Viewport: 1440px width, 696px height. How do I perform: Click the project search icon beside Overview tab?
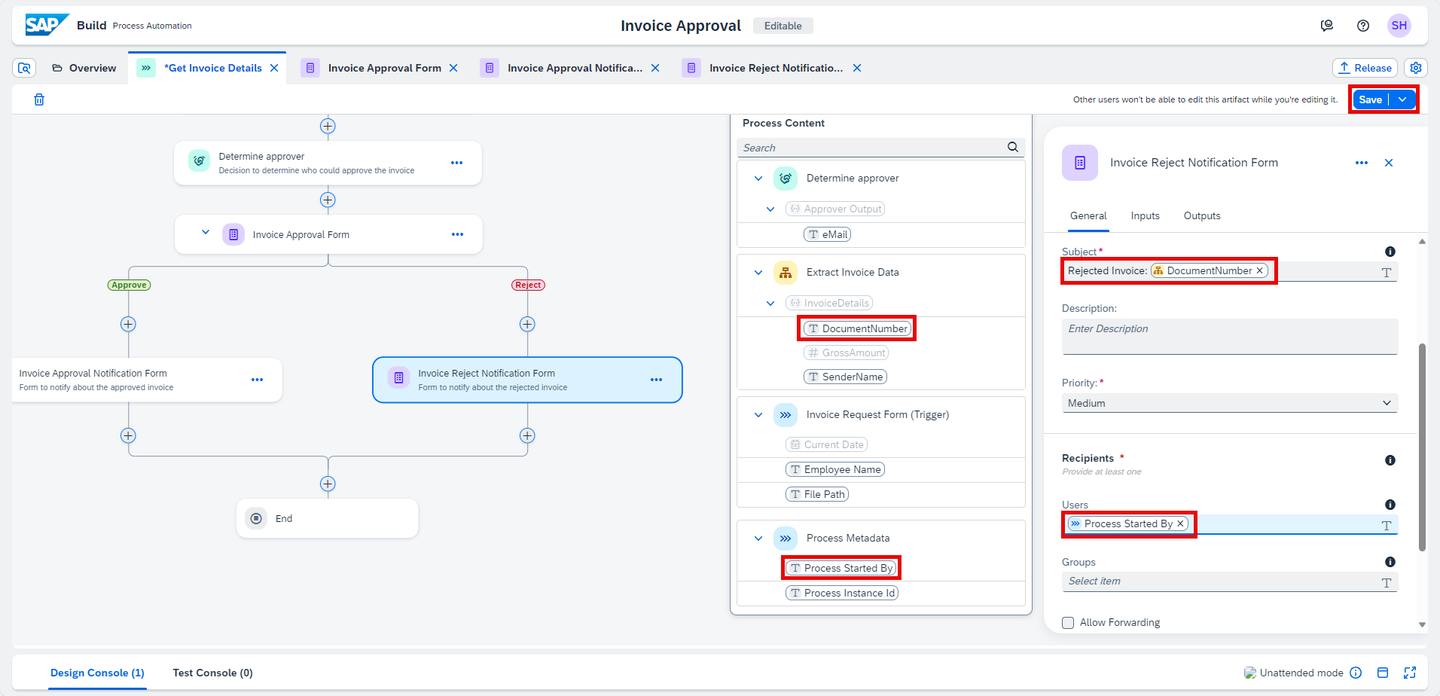pyautogui.click(x=26, y=68)
